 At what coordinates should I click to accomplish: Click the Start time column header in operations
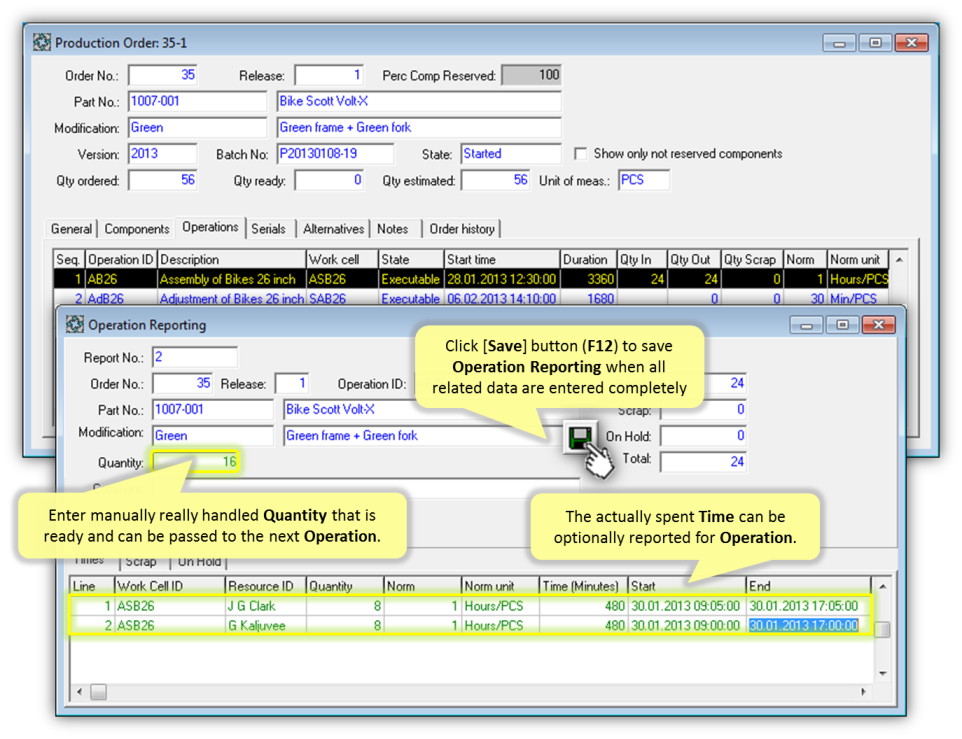click(502, 259)
